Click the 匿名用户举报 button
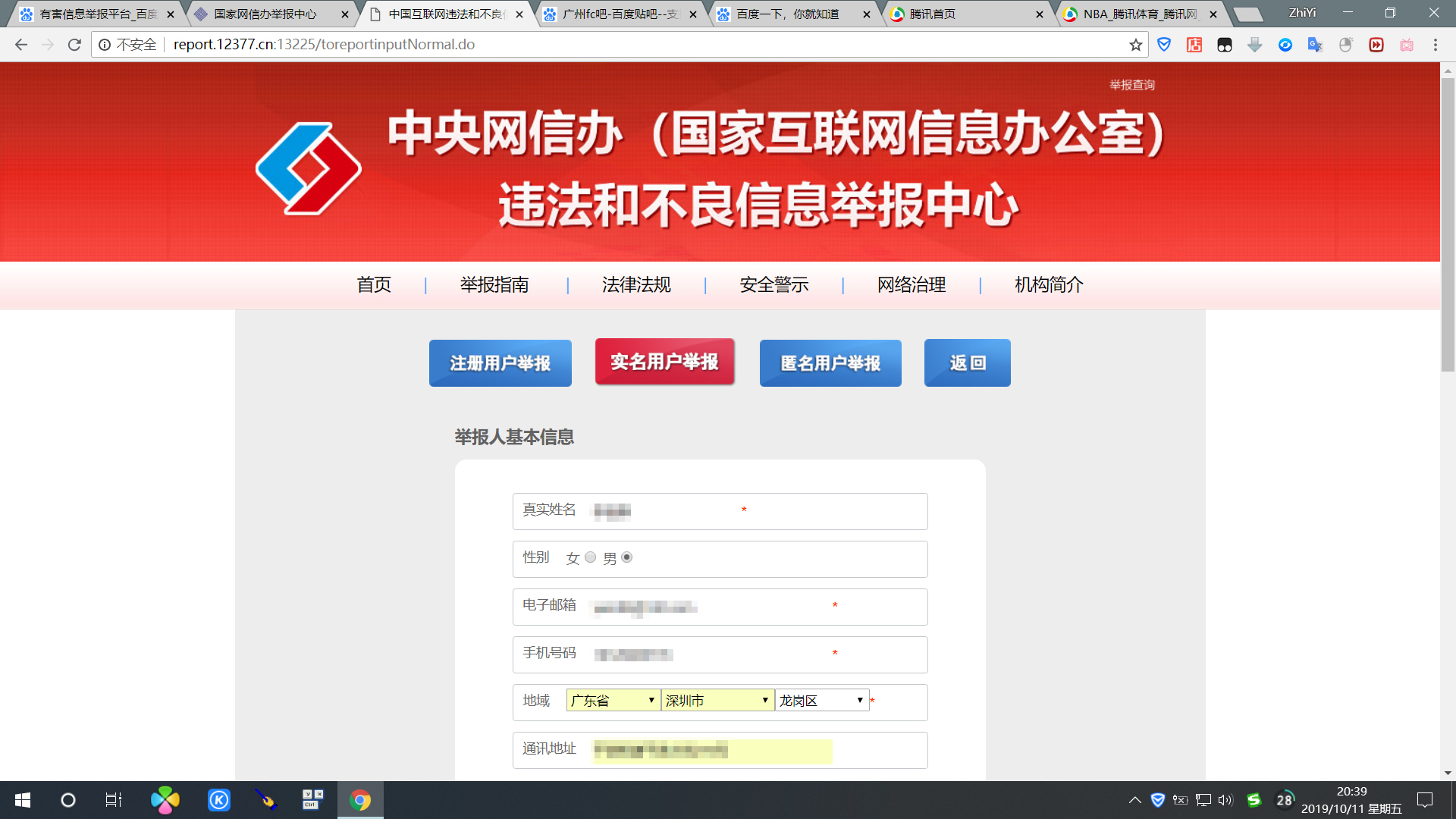Screen dimensions: 1456x819 pos(830,363)
